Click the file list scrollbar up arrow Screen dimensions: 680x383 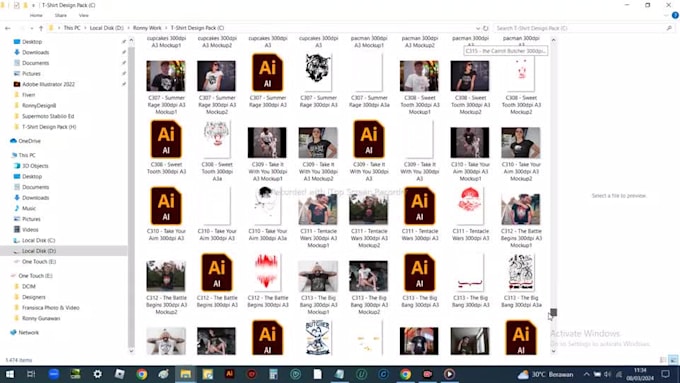553,40
